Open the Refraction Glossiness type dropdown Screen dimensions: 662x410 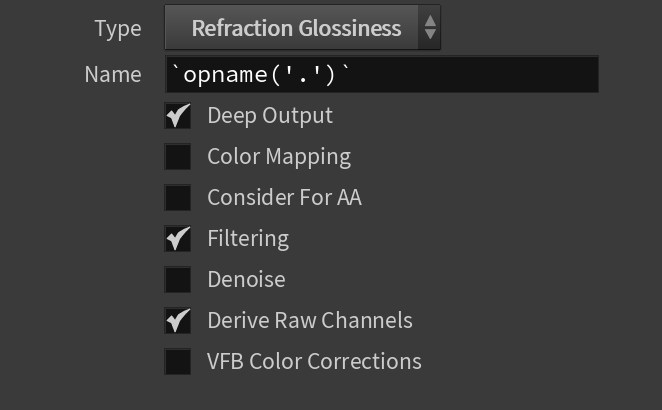click(302, 27)
